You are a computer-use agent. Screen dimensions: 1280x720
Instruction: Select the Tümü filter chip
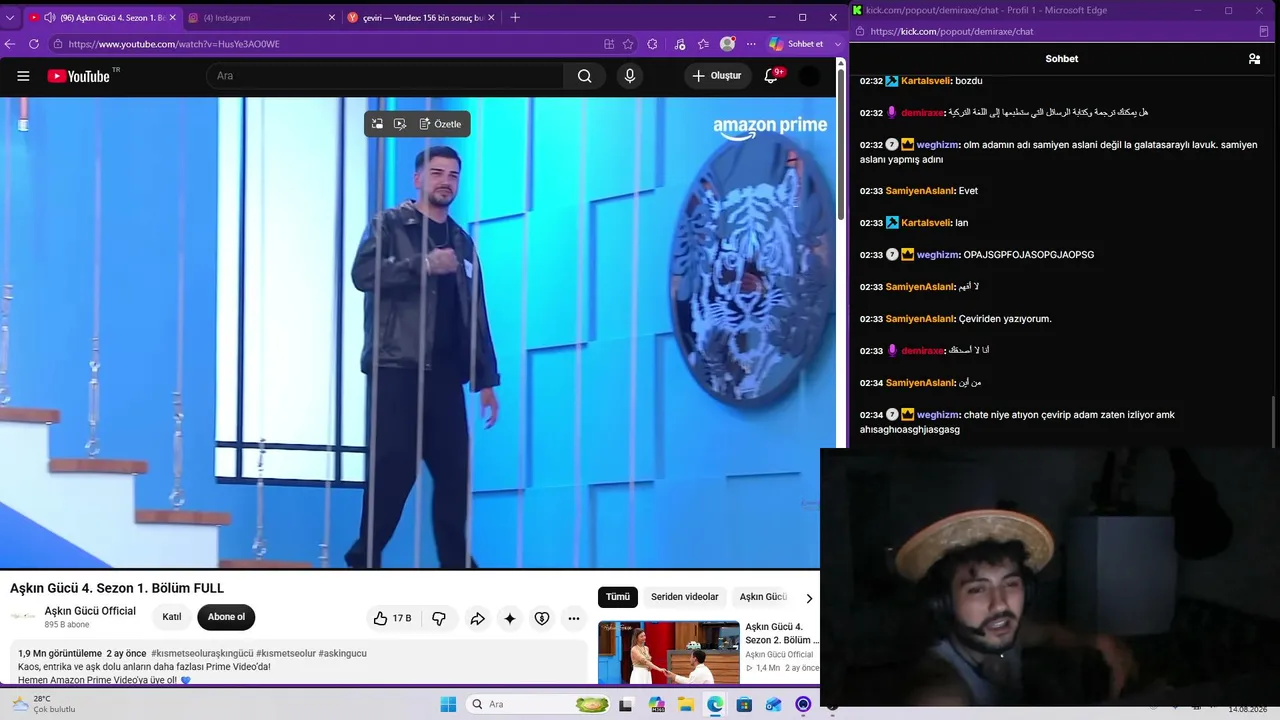618,597
